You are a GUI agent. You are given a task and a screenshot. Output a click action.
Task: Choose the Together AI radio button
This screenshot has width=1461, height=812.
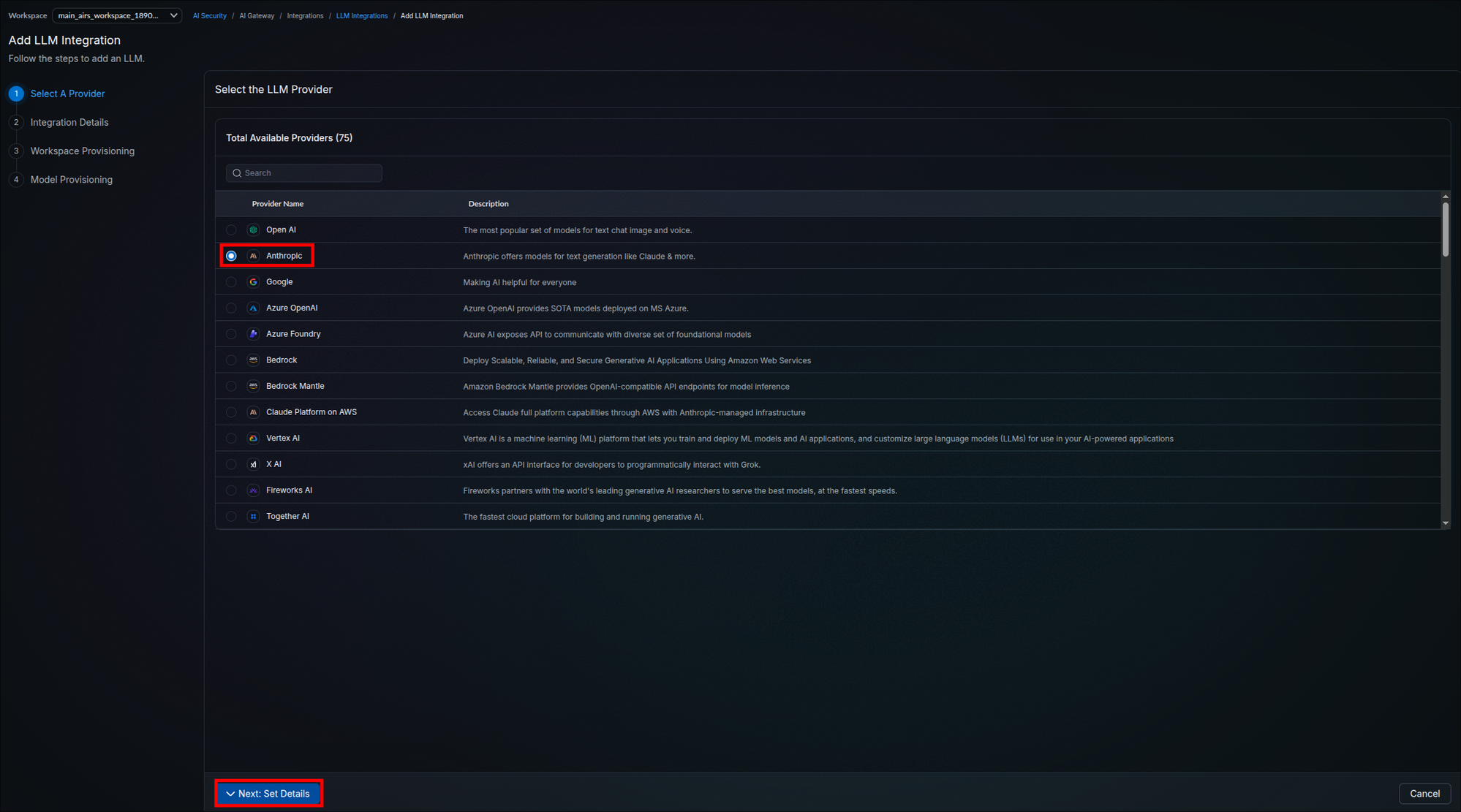(x=231, y=517)
